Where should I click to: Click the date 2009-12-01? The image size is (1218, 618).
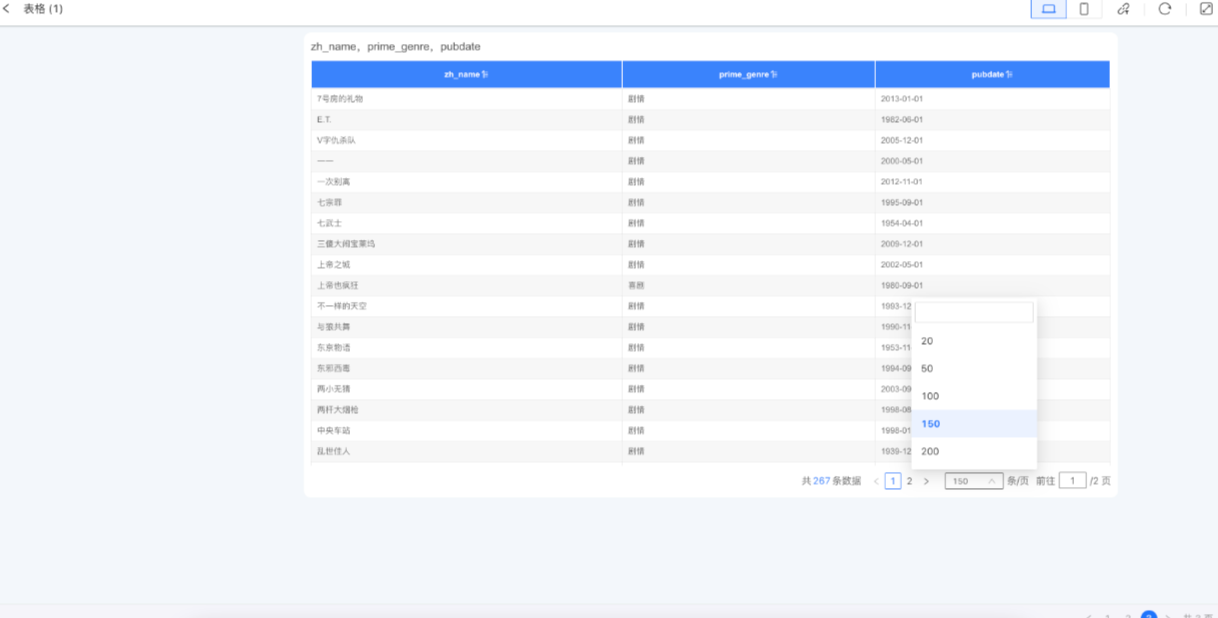902,244
